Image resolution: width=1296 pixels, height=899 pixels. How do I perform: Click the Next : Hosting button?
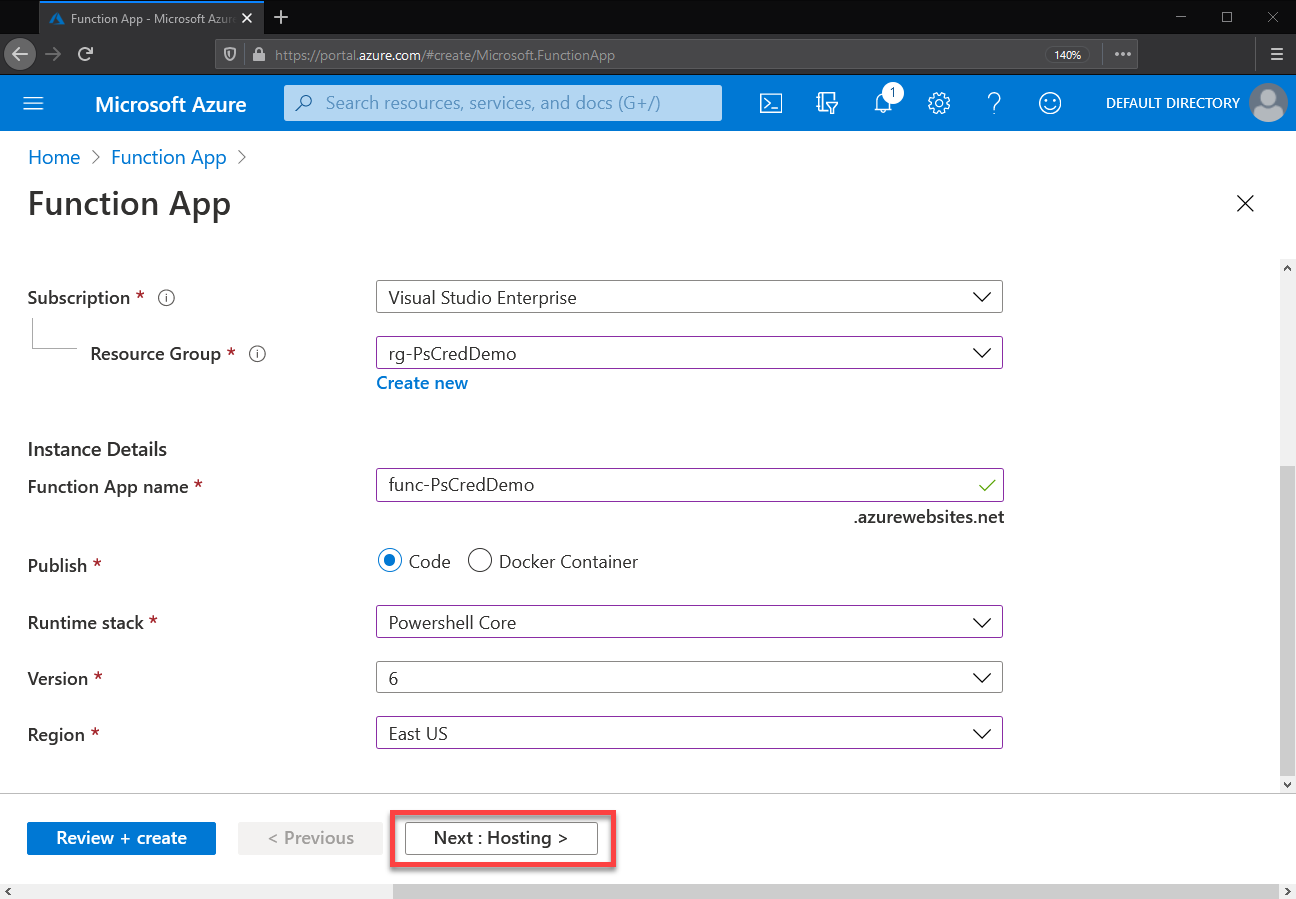[x=501, y=838]
